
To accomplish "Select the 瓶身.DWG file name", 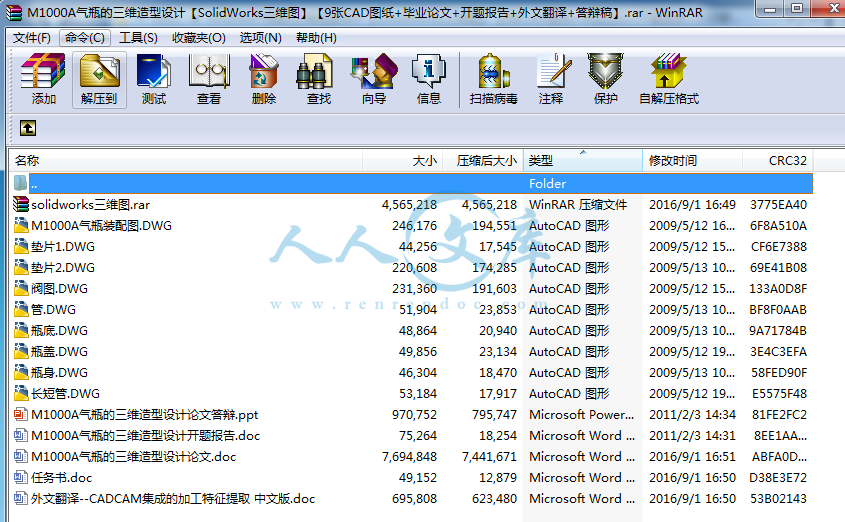I will click(x=59, y=373).
